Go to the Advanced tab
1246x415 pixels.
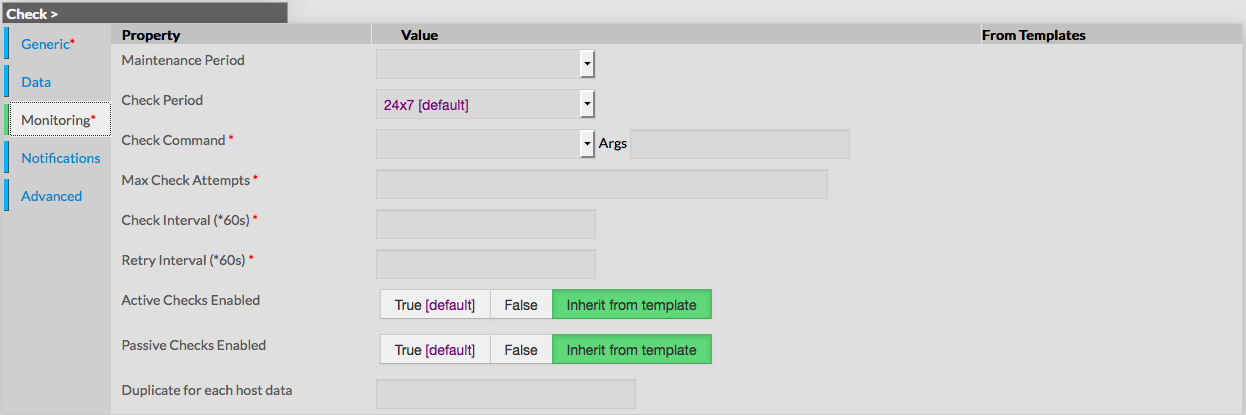coord(51,196)
